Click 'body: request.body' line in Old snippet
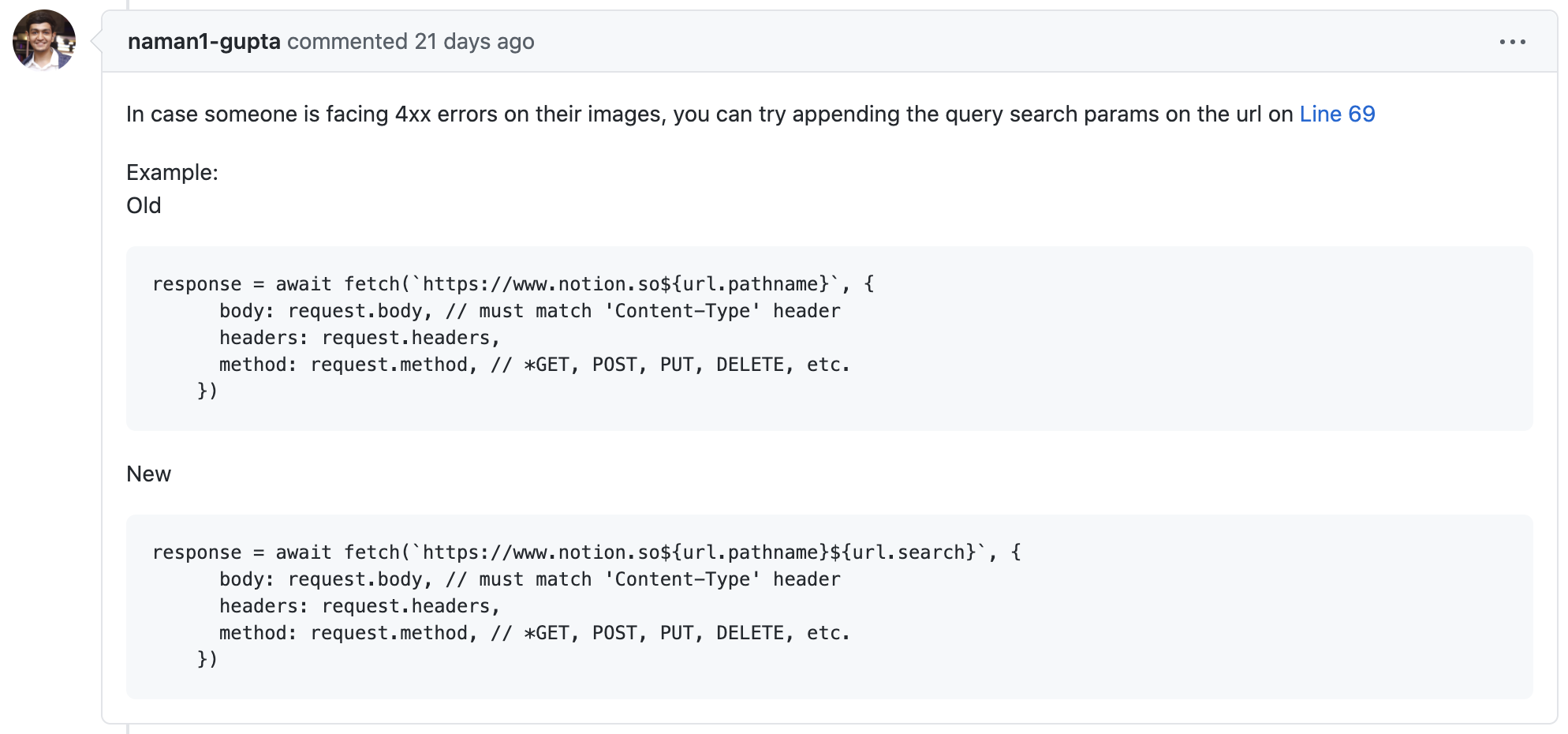 [x=530, y=311]
